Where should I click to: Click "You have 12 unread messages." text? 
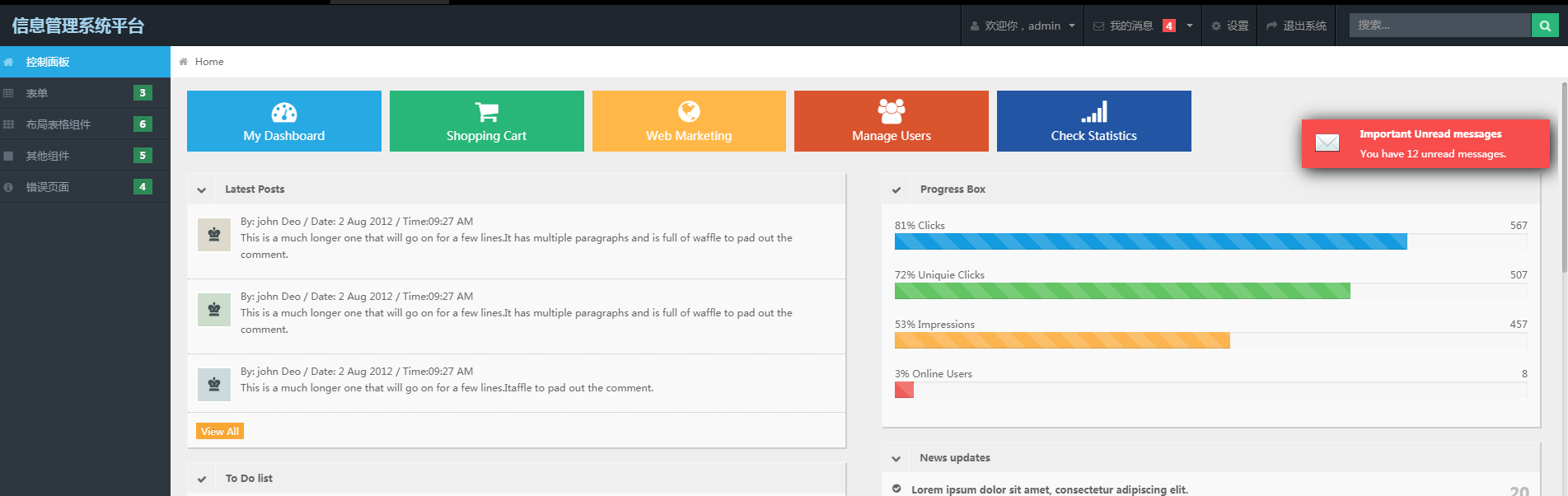pyautogui.click(x=1433, y=154)
